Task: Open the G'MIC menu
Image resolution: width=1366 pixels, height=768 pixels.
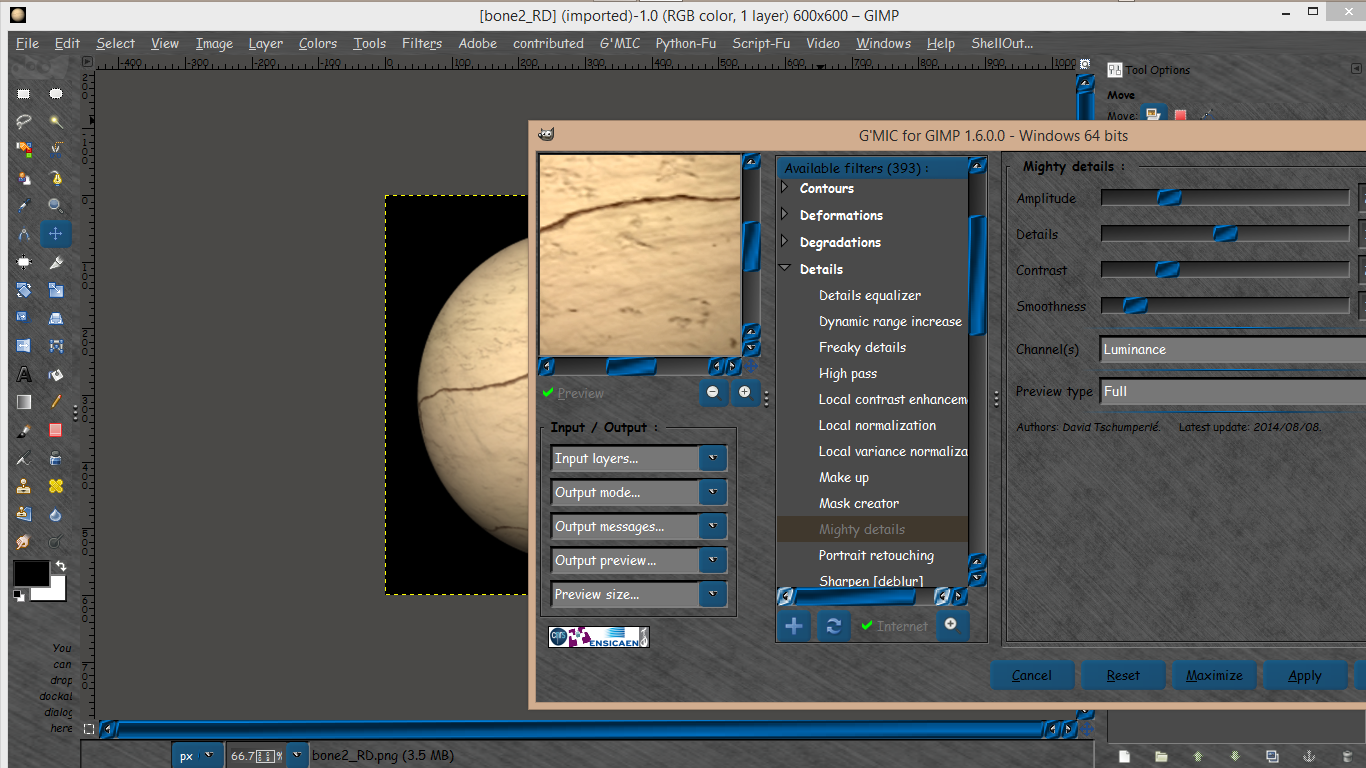Action: click(x=620, y=43)
